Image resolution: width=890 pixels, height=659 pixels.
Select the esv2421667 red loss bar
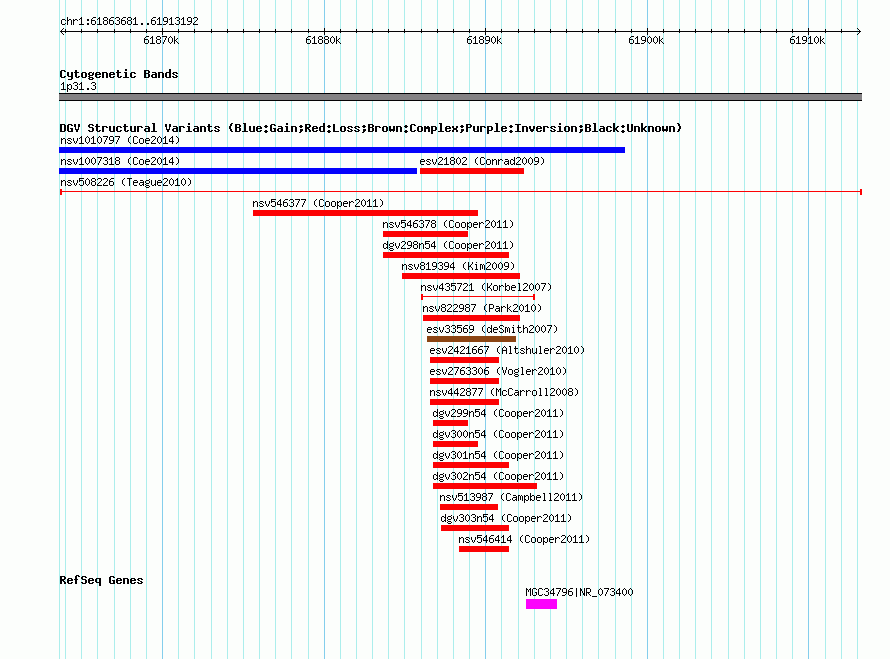click(x=464, y=360)
